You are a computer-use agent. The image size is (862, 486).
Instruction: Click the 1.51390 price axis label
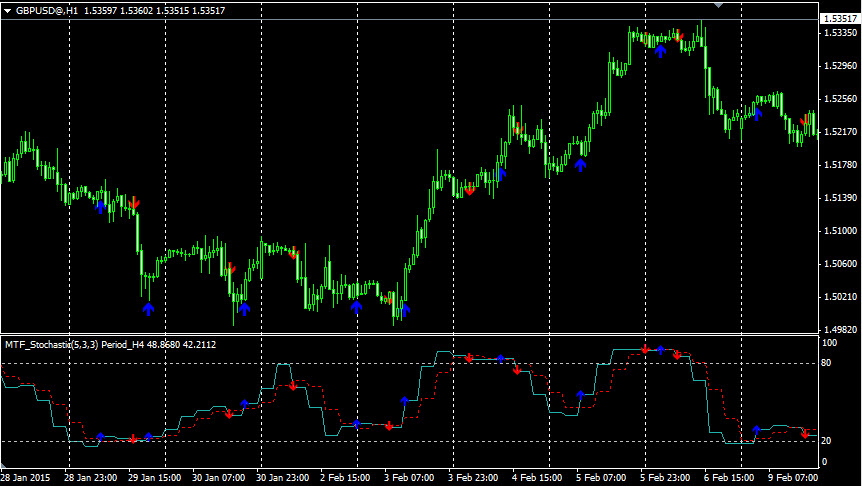point(840,198)
